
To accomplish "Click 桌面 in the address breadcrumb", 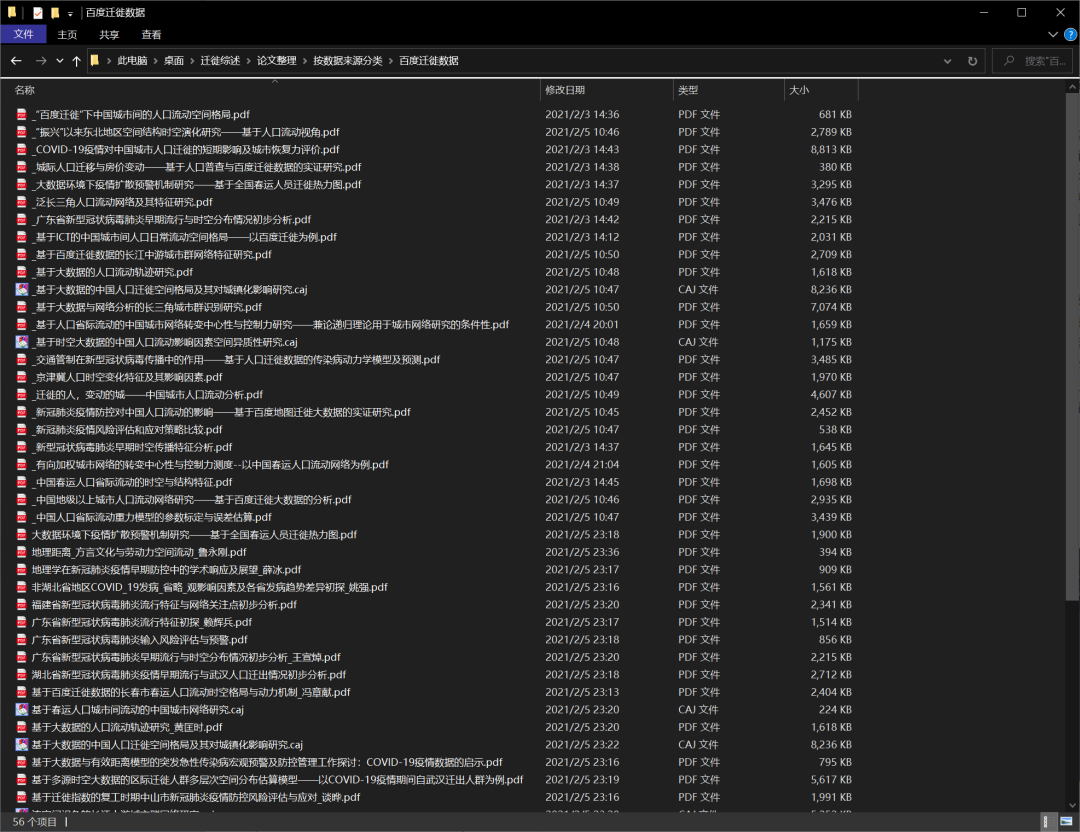I will tap(174, 61).
